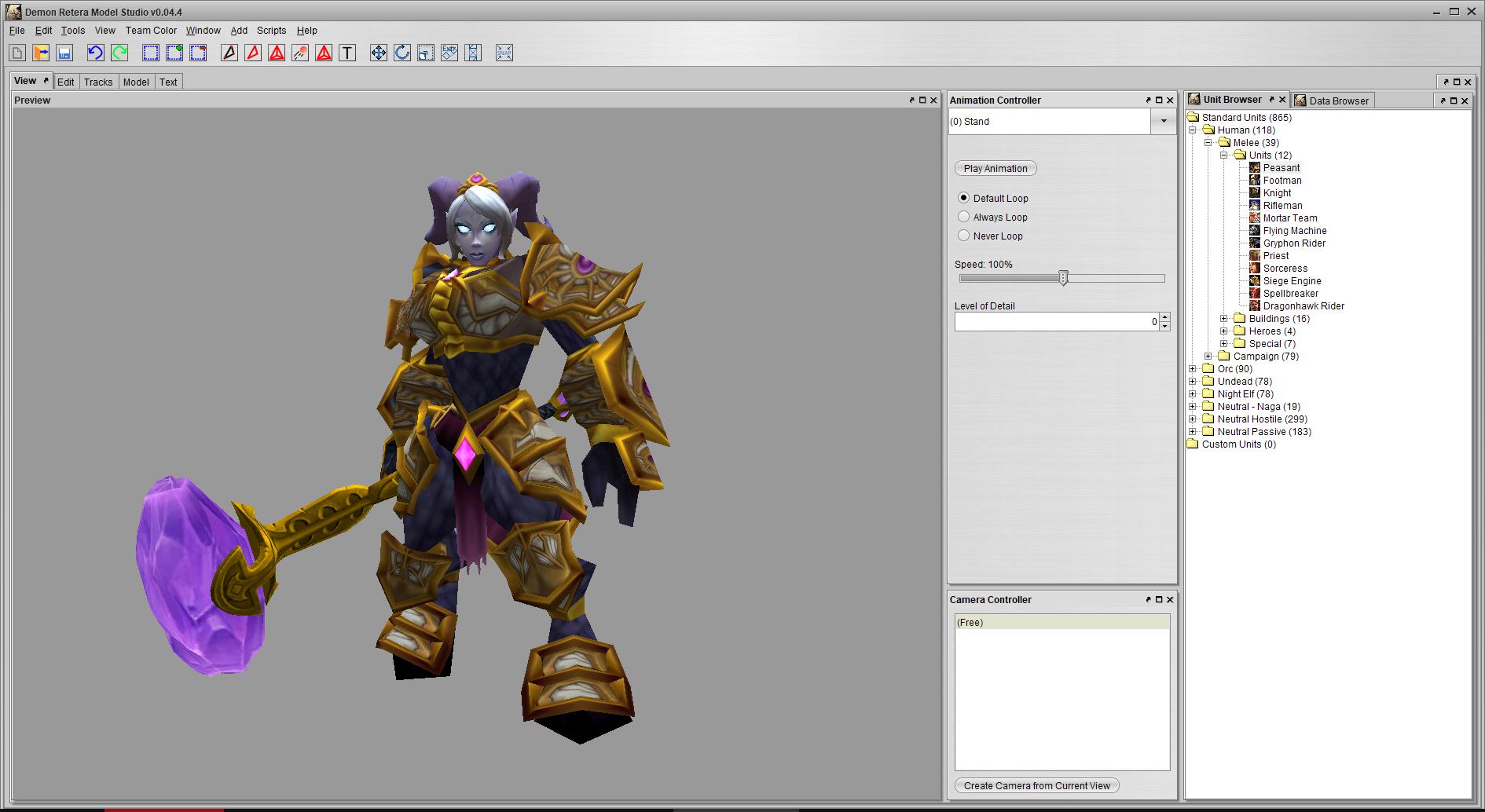Expand the Orc (90) folder
1485x812 pixels.
(x=1192, y=368)
